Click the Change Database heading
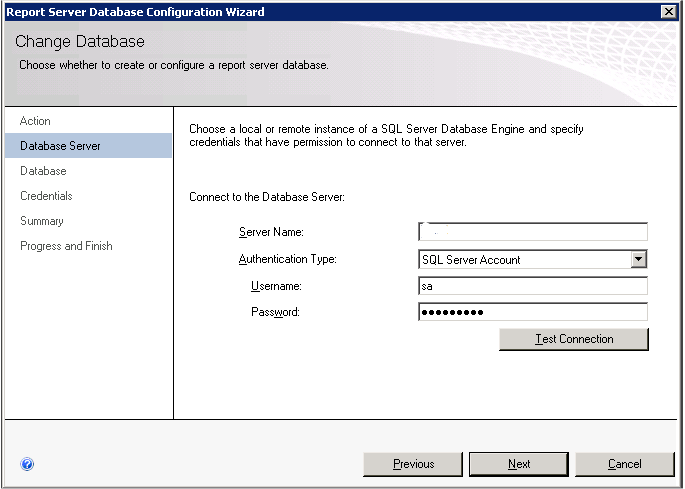 (x=80, y=42)
